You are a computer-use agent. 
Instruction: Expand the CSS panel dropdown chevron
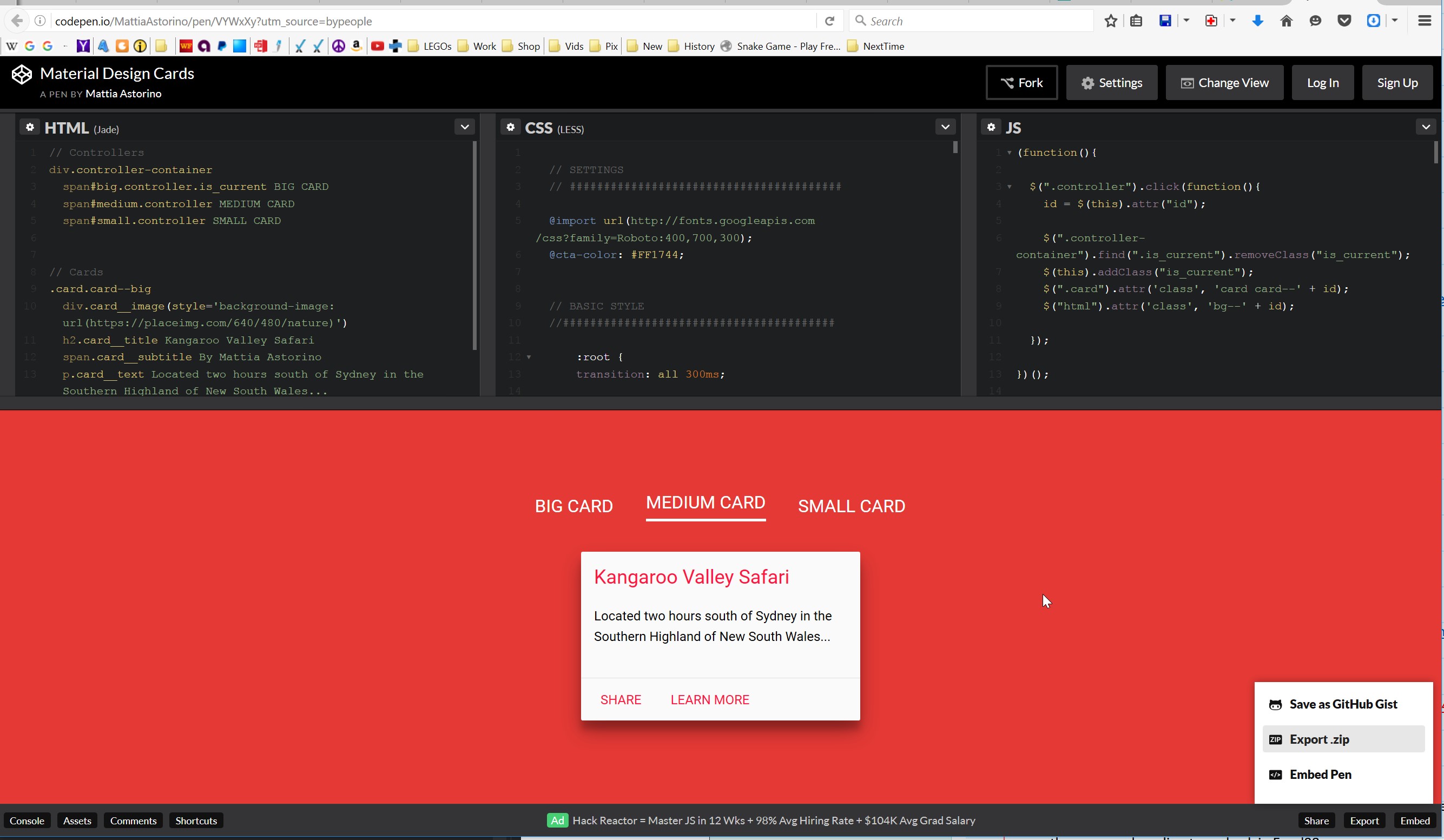pos(946,127)
